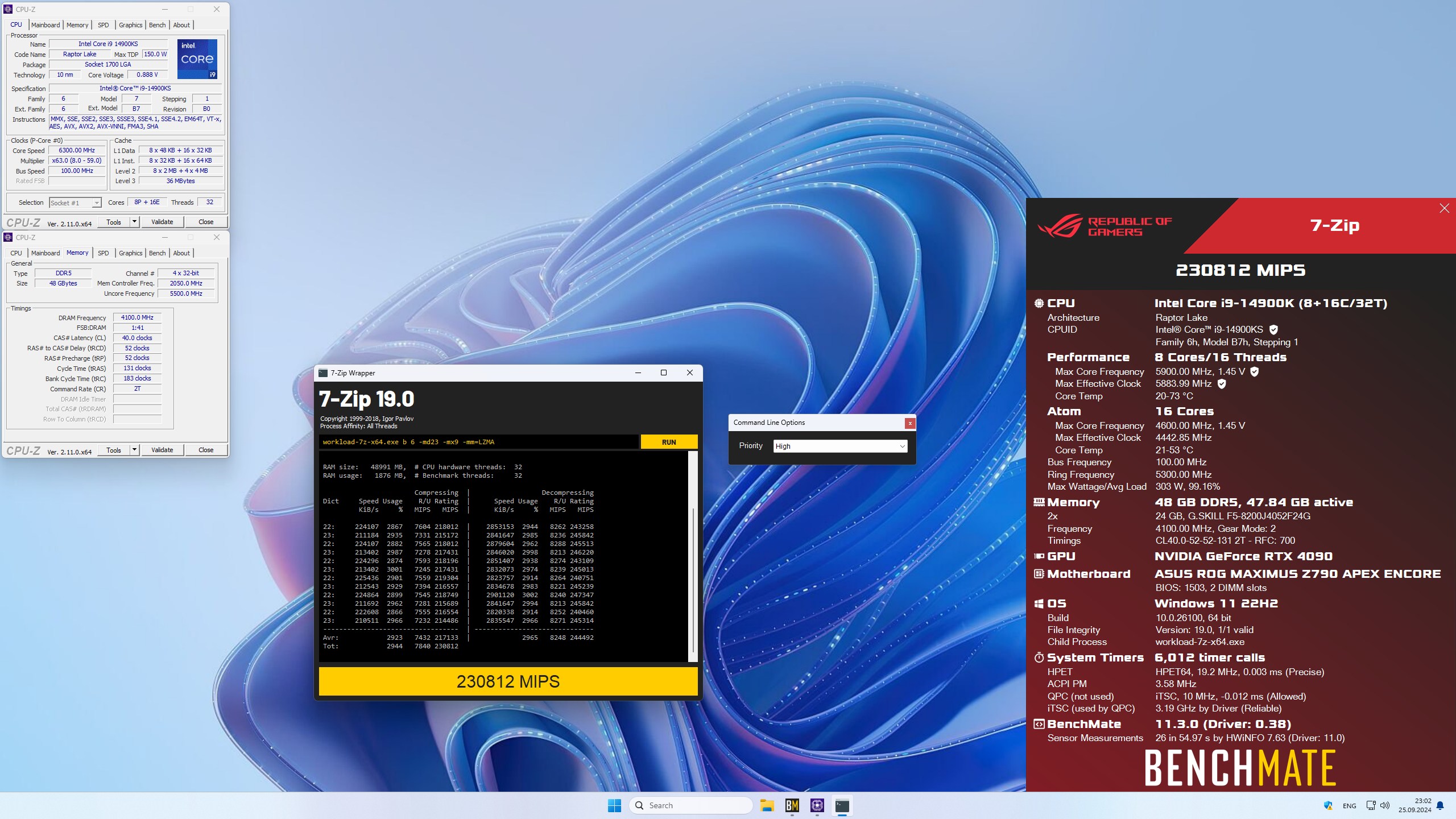Image resolution: width=1456 pixels, height=819 pixels.
Task: Open the Windows Security tray icon
Action: [1328, 805]
